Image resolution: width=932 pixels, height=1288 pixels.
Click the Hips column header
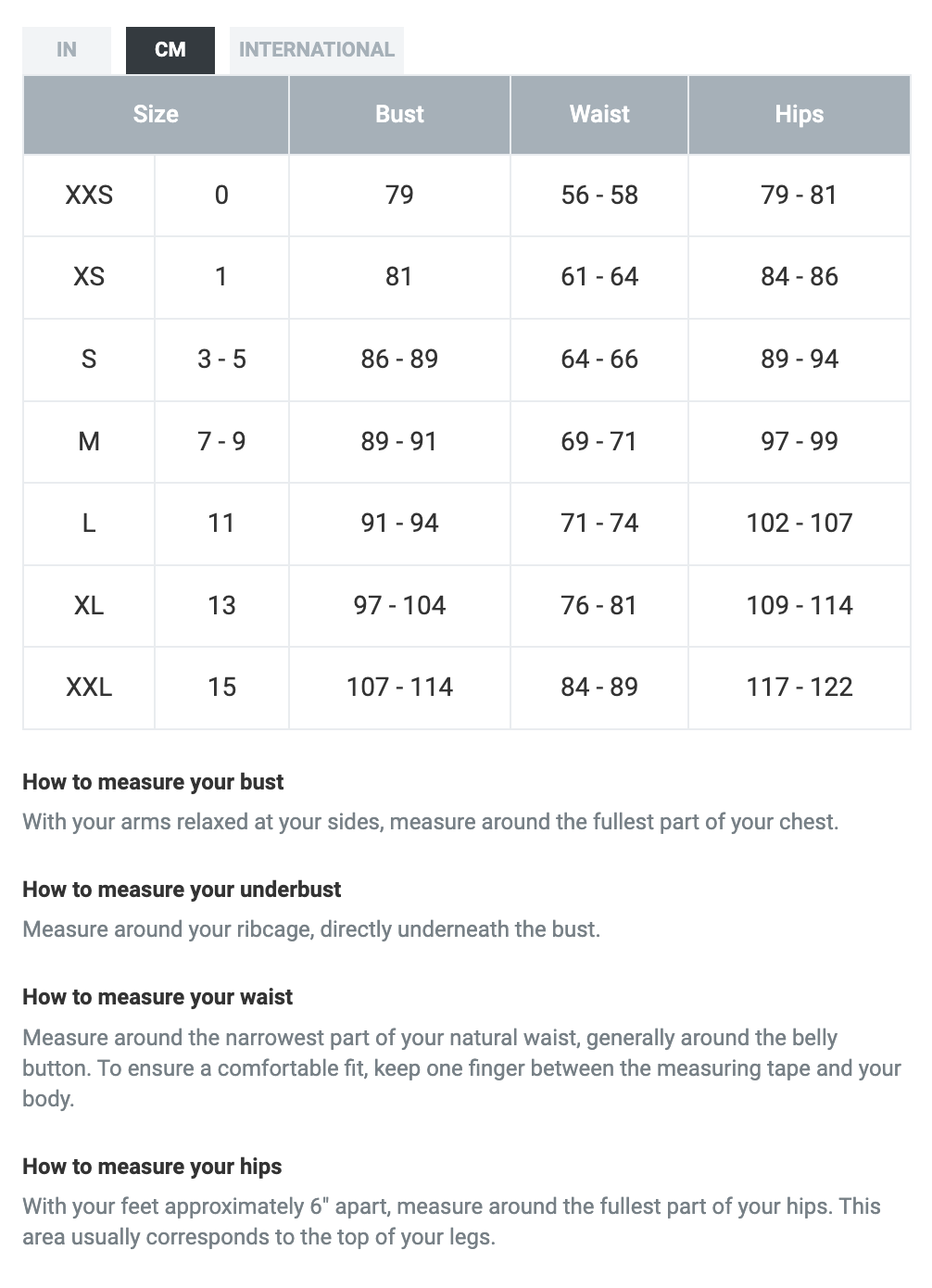799,115
